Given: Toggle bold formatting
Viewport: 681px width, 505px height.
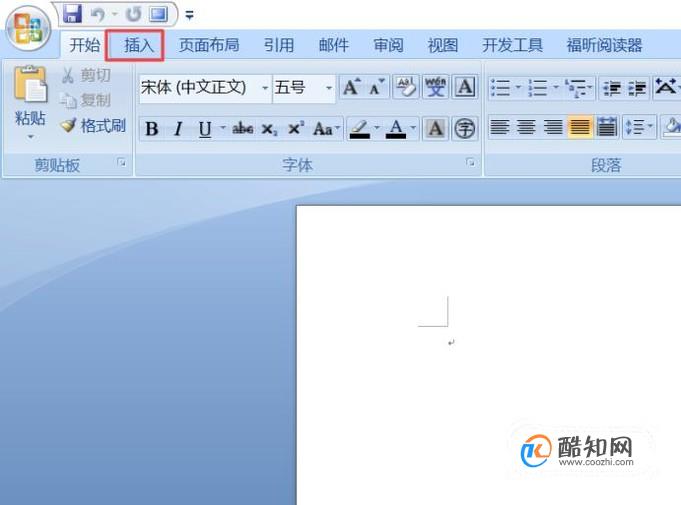Looking at the screenshot, I should 152,129.
